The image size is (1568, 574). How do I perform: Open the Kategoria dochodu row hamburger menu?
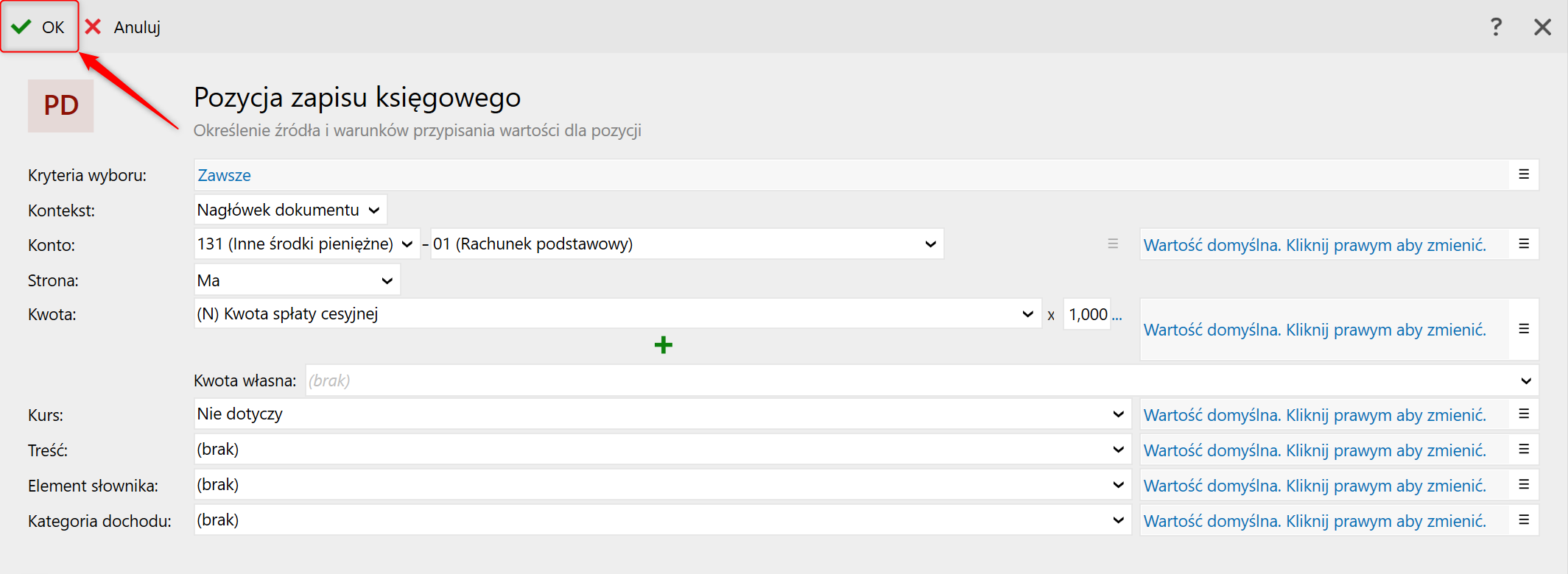1523,520
